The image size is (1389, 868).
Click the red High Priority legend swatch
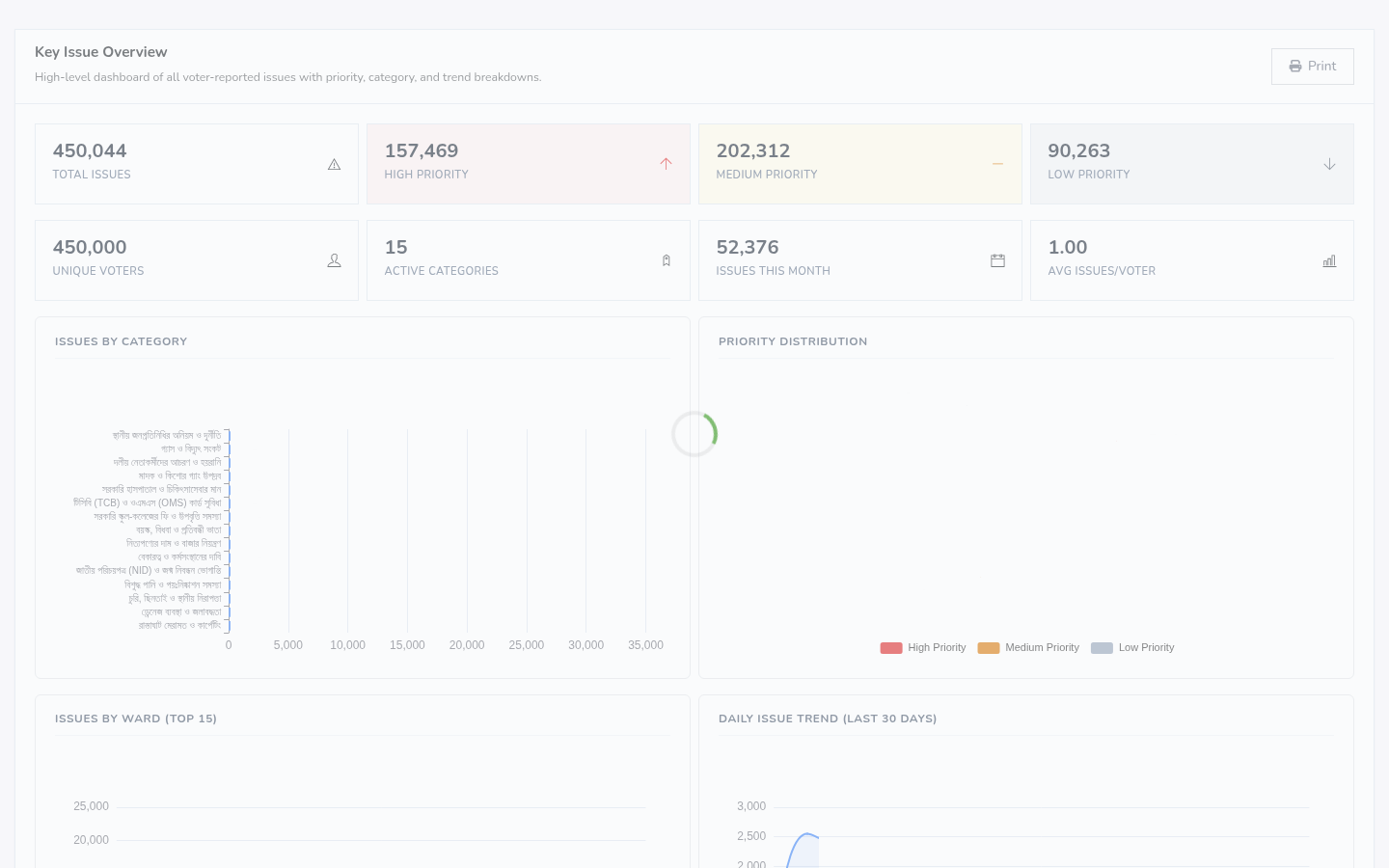click(x=891, y=648)
